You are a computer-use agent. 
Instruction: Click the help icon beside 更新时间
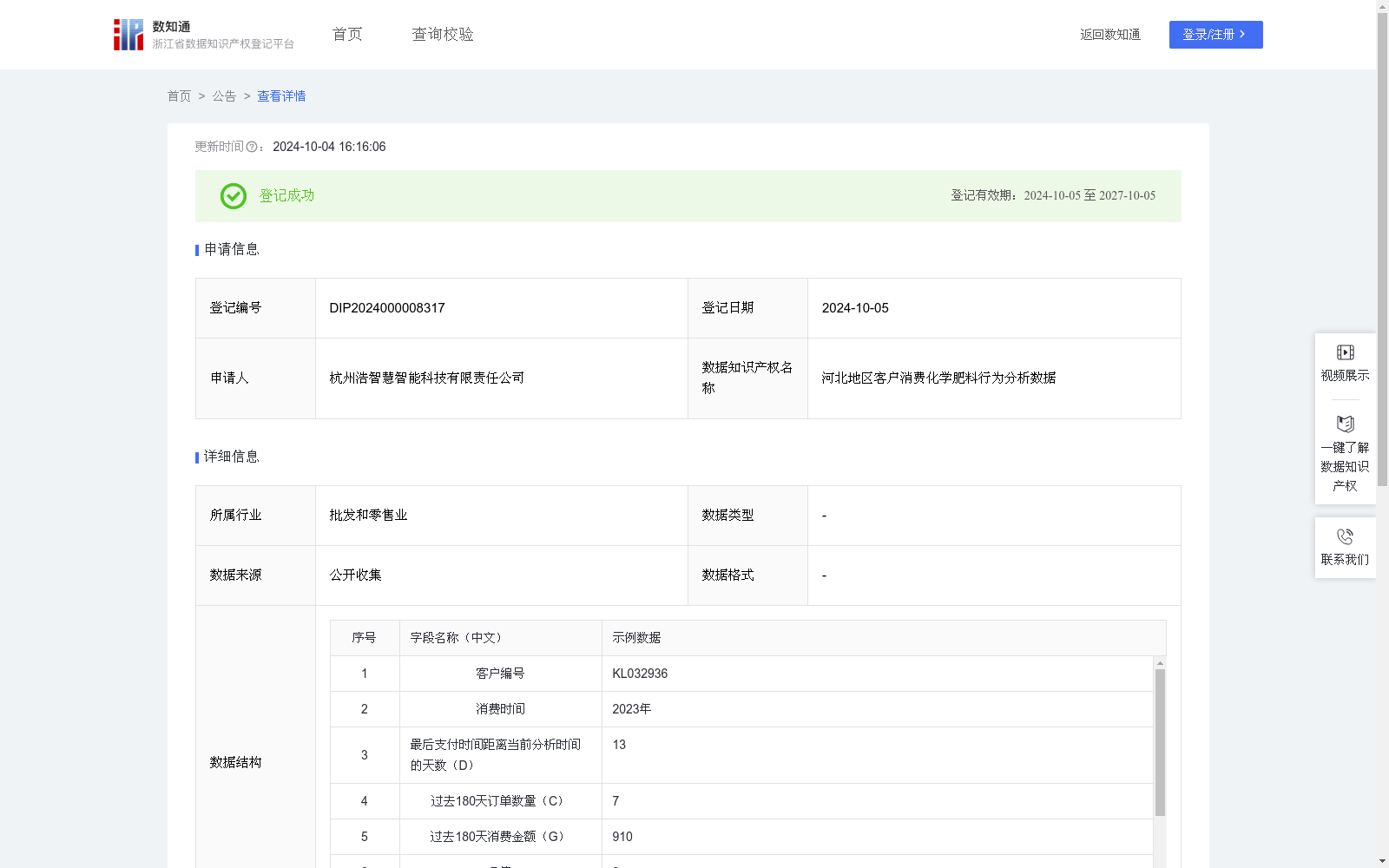point(252,147)
